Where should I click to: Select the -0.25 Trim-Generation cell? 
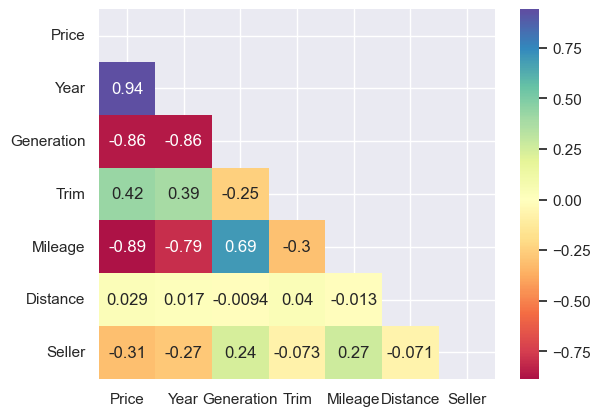240,194
